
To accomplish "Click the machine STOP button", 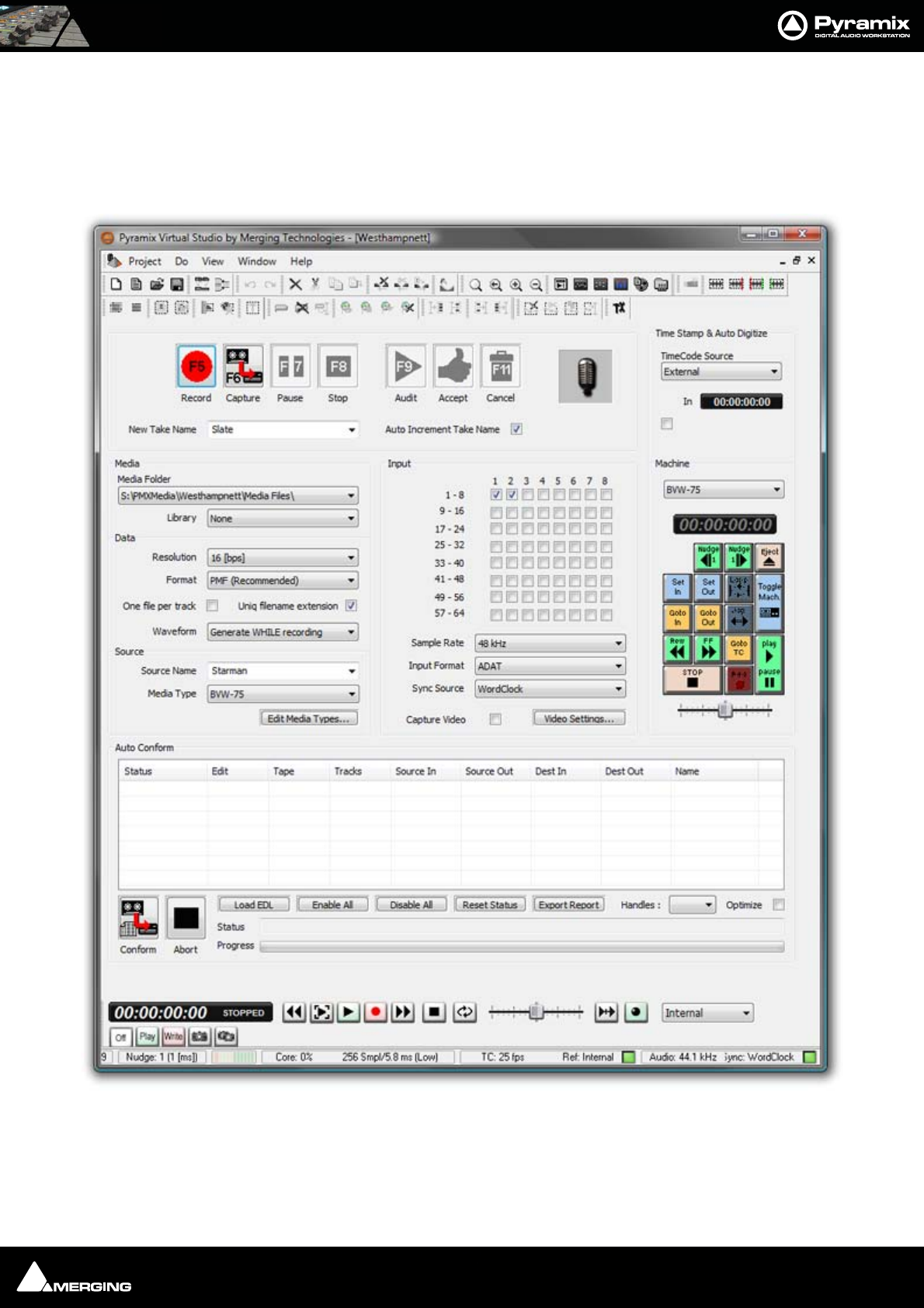I will coord(693,680).
